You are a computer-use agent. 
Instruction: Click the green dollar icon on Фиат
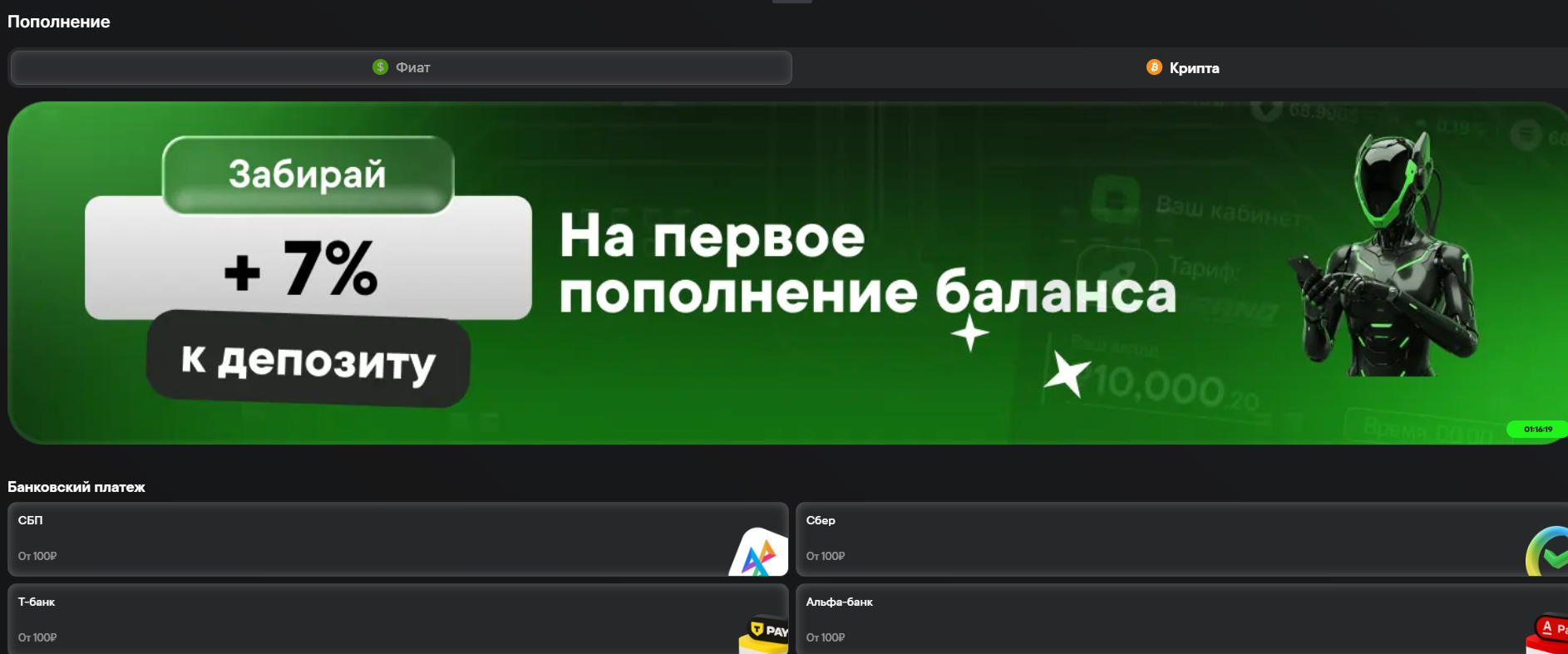pos(380,67)
